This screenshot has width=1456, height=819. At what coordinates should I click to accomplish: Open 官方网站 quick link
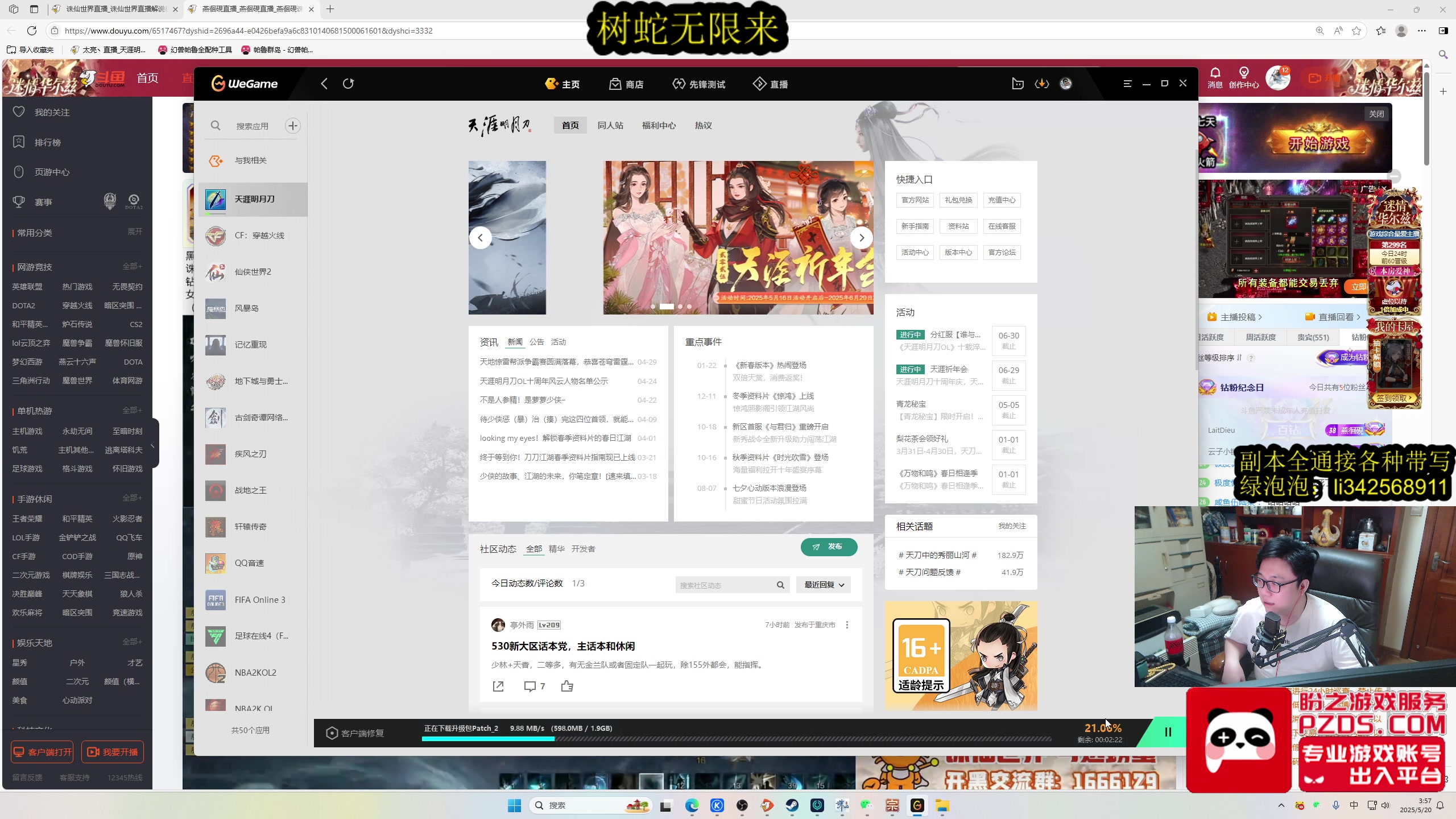click(915, 200)
